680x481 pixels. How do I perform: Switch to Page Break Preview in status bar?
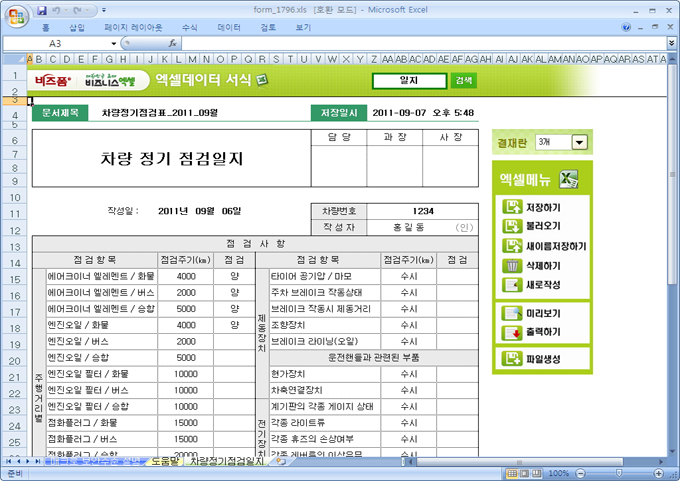(537, 473)
